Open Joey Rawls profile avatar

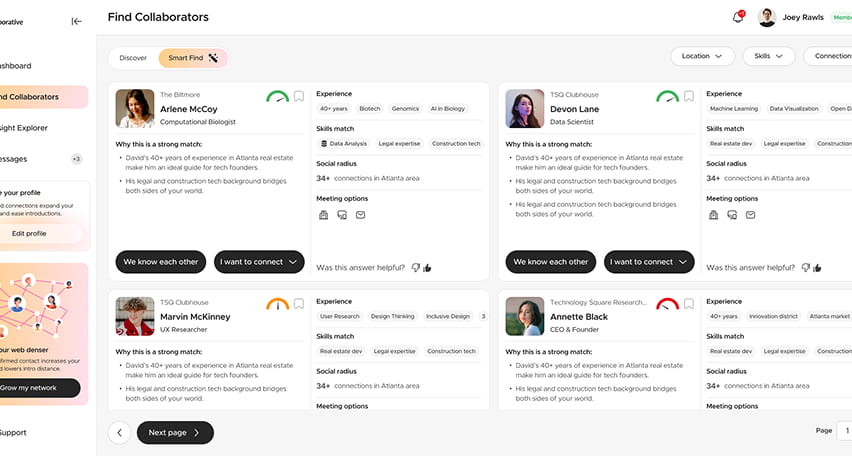pyautogui.click(x=767, y=17)
